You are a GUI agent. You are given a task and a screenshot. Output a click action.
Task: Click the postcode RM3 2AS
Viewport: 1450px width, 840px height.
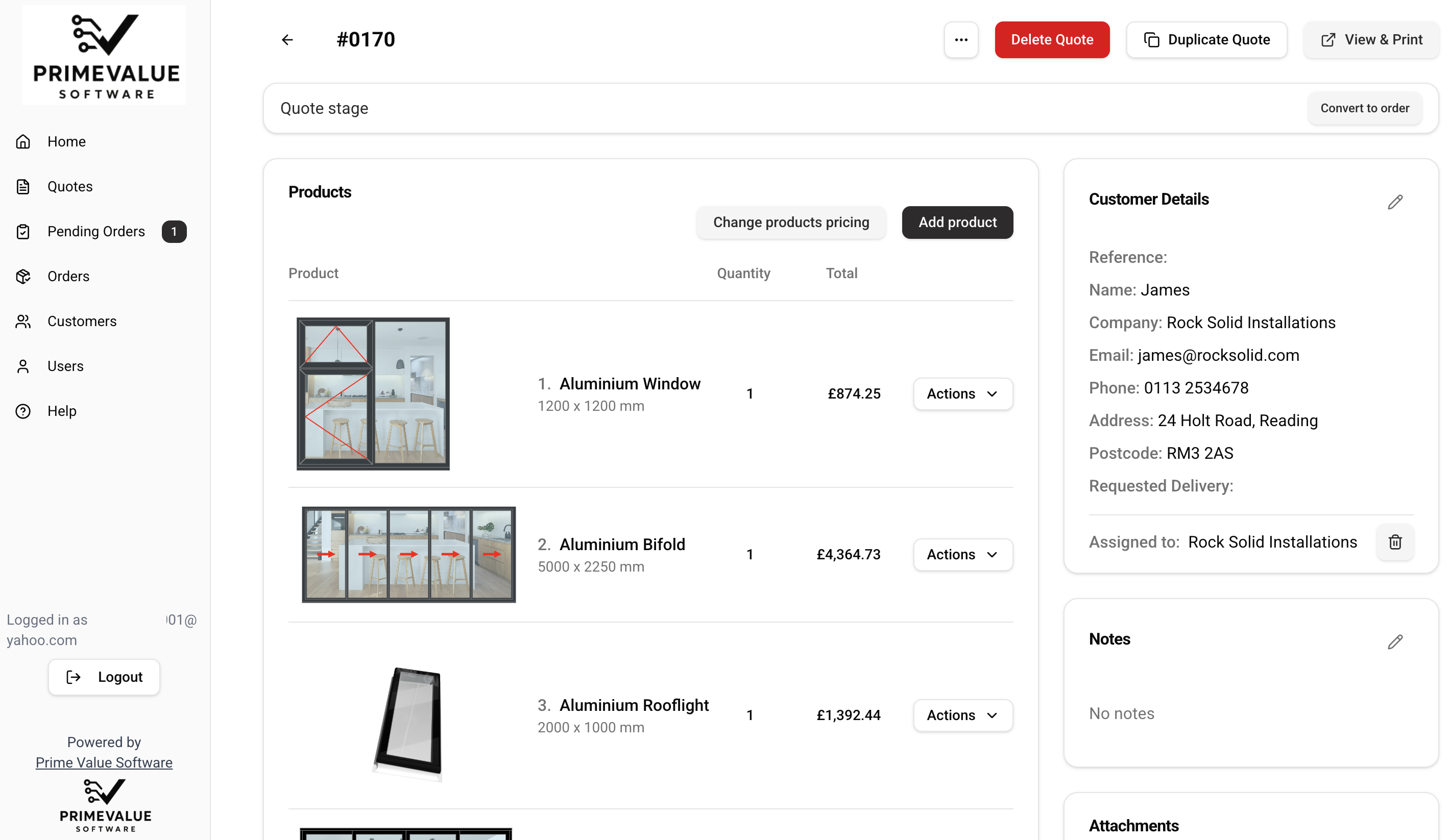point(1200,454)
